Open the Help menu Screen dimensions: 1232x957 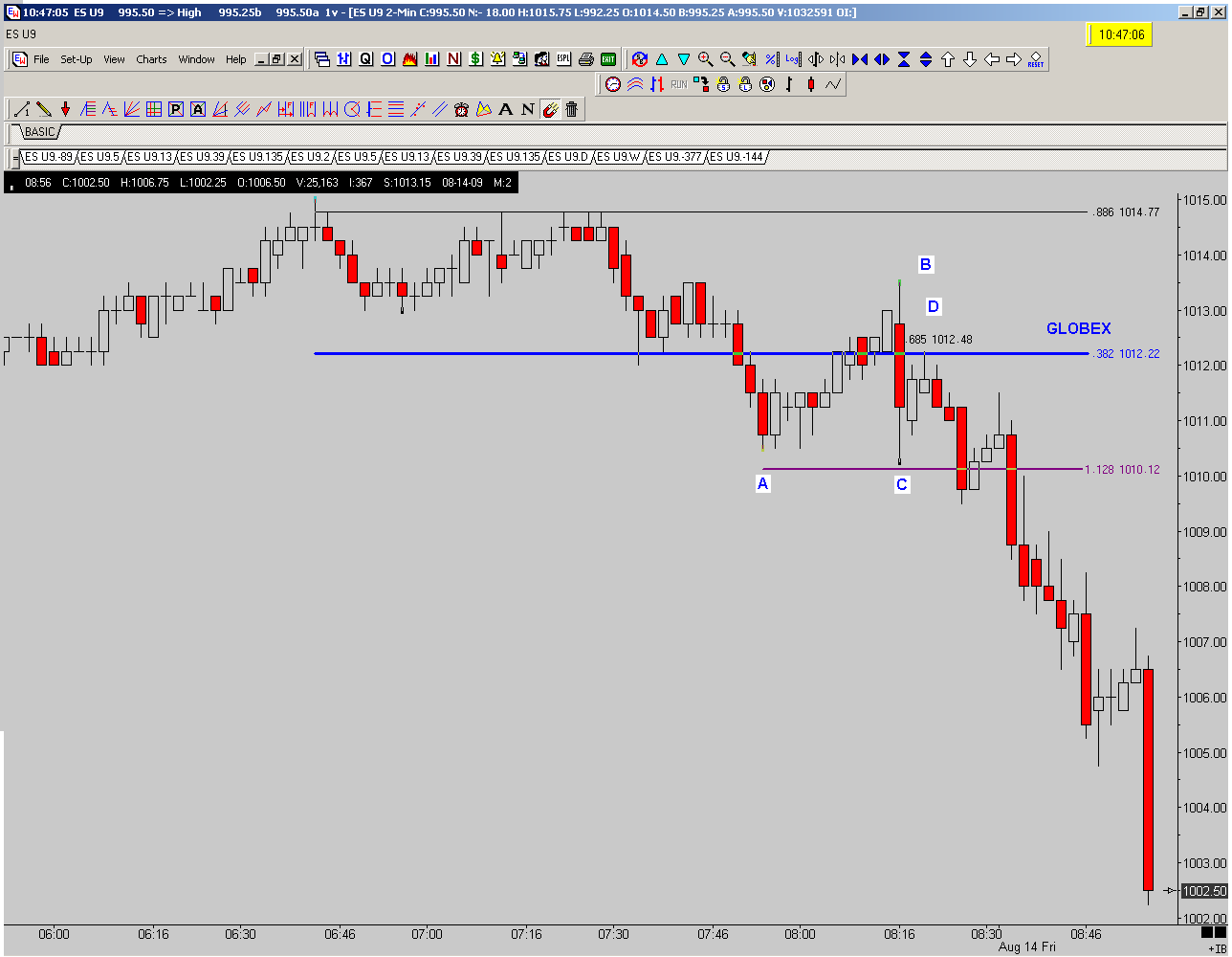pyautogui.click(x=236, y=59)
